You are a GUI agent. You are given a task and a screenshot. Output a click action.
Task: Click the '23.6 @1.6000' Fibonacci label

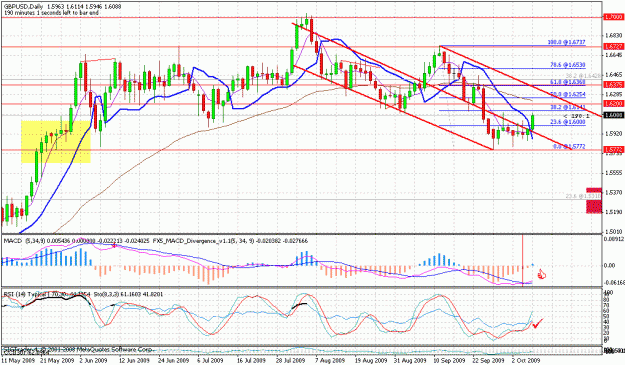[568, 122]
